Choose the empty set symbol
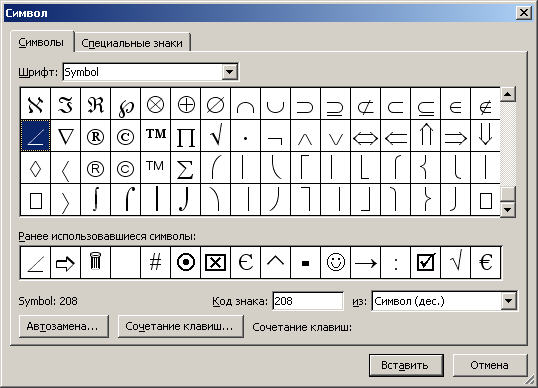 tap(215, 104)
